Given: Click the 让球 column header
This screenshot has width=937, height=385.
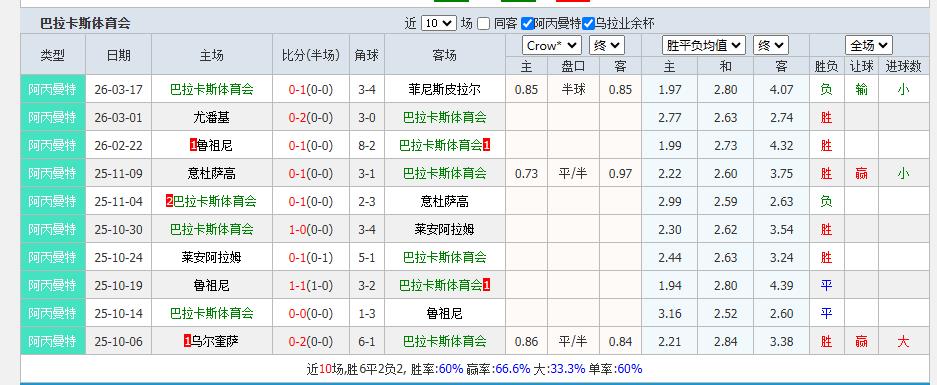Looking at the screenshot, I should (x=861, y=66).
